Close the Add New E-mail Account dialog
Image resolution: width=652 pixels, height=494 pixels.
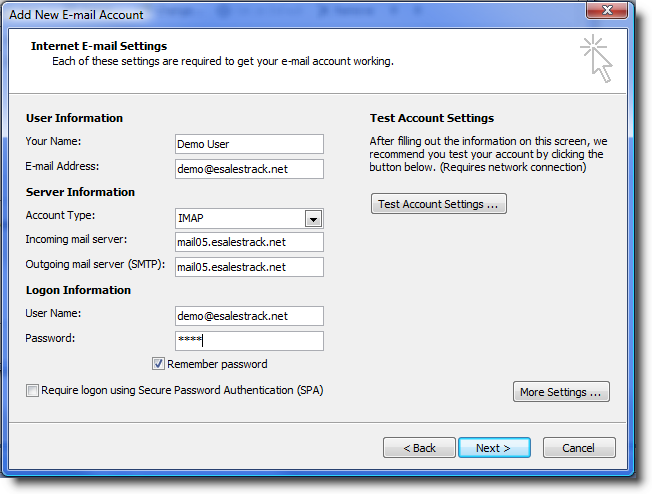click(x=607, y=10)
